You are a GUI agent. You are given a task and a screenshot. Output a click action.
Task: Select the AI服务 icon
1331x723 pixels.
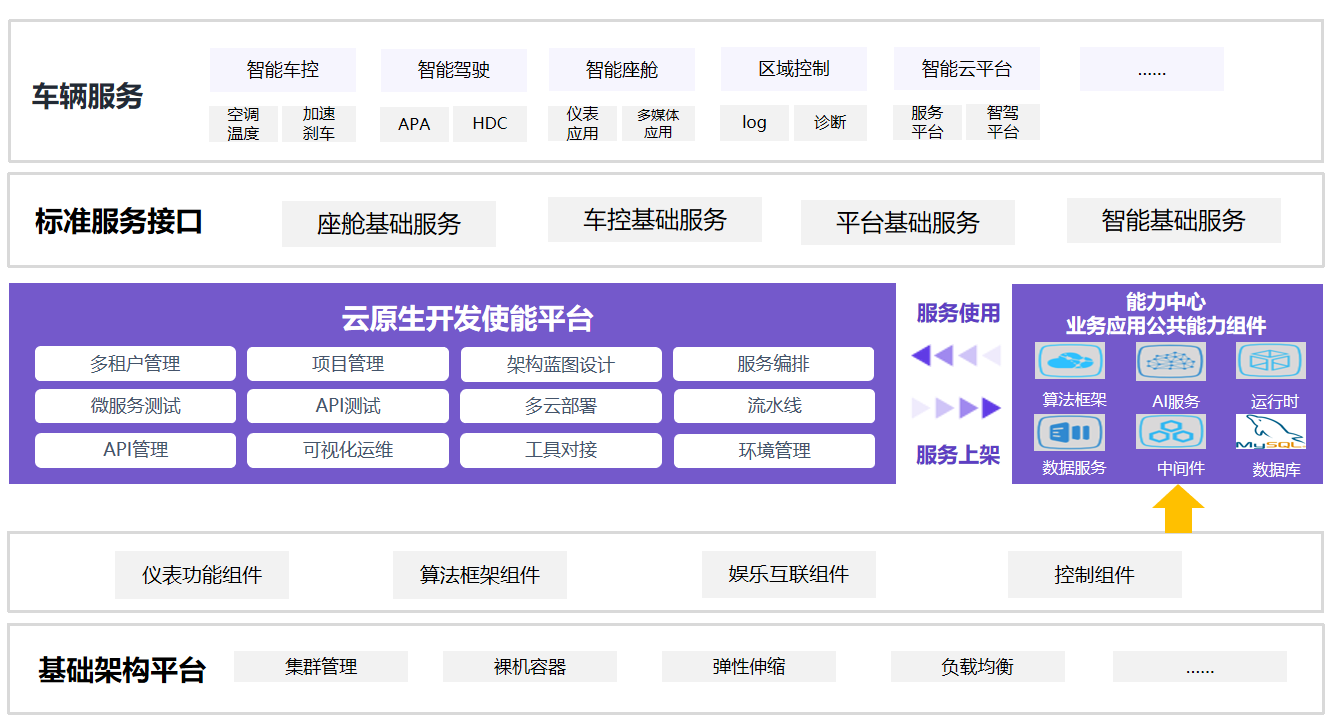tap(1170, 361)
